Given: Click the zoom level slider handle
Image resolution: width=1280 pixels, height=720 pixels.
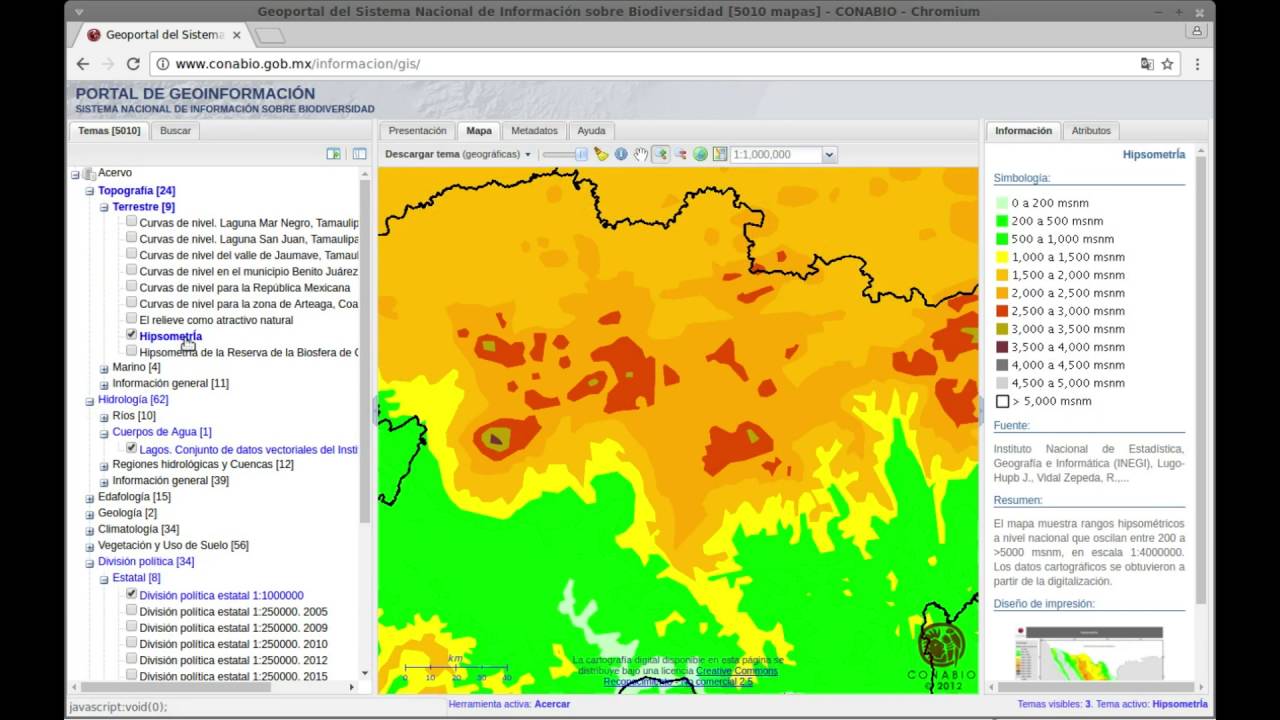Looking at the screenshot, I should (x=581, y=154).
